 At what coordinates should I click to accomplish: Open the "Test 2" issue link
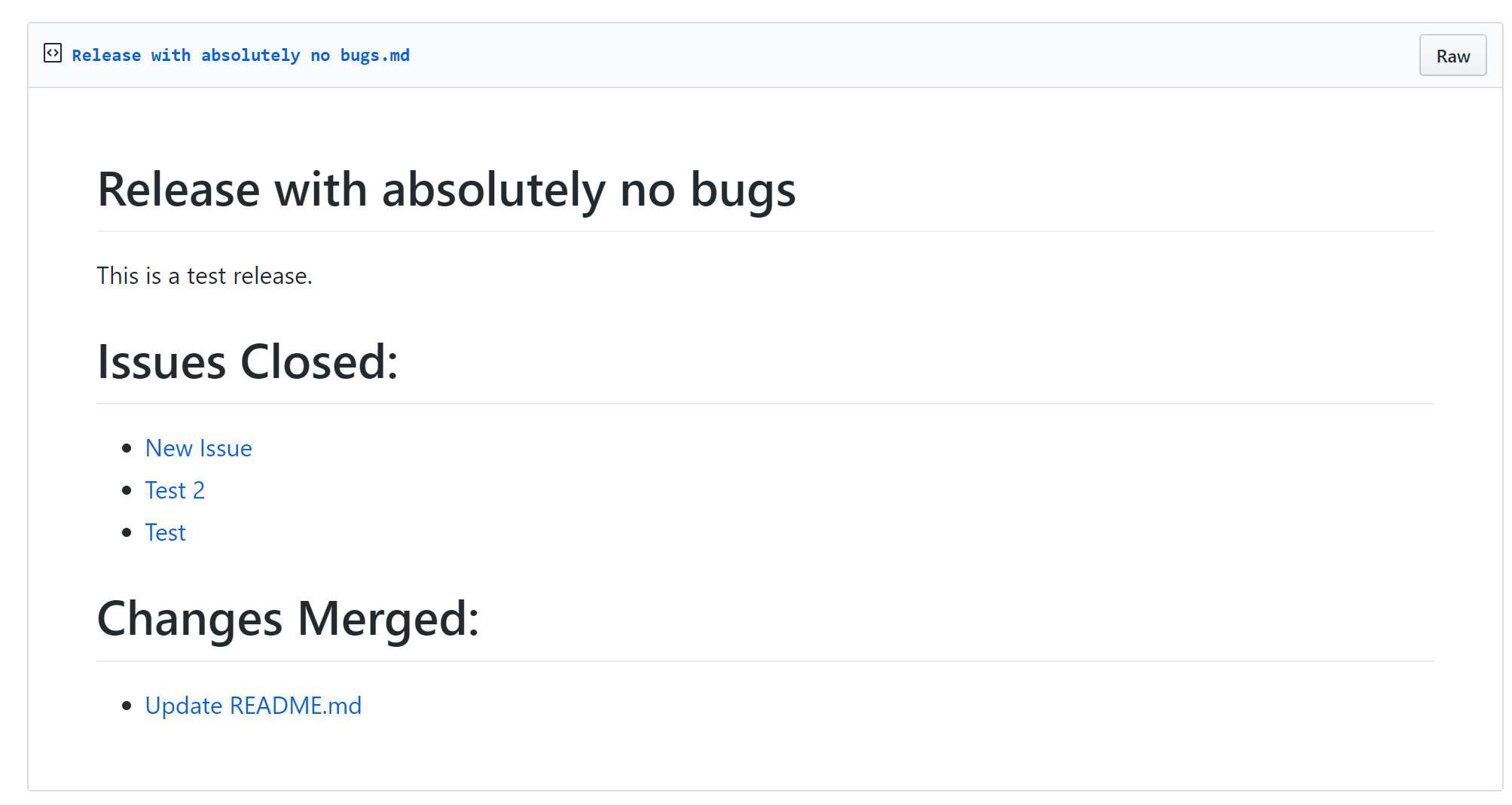pos(175,490)
